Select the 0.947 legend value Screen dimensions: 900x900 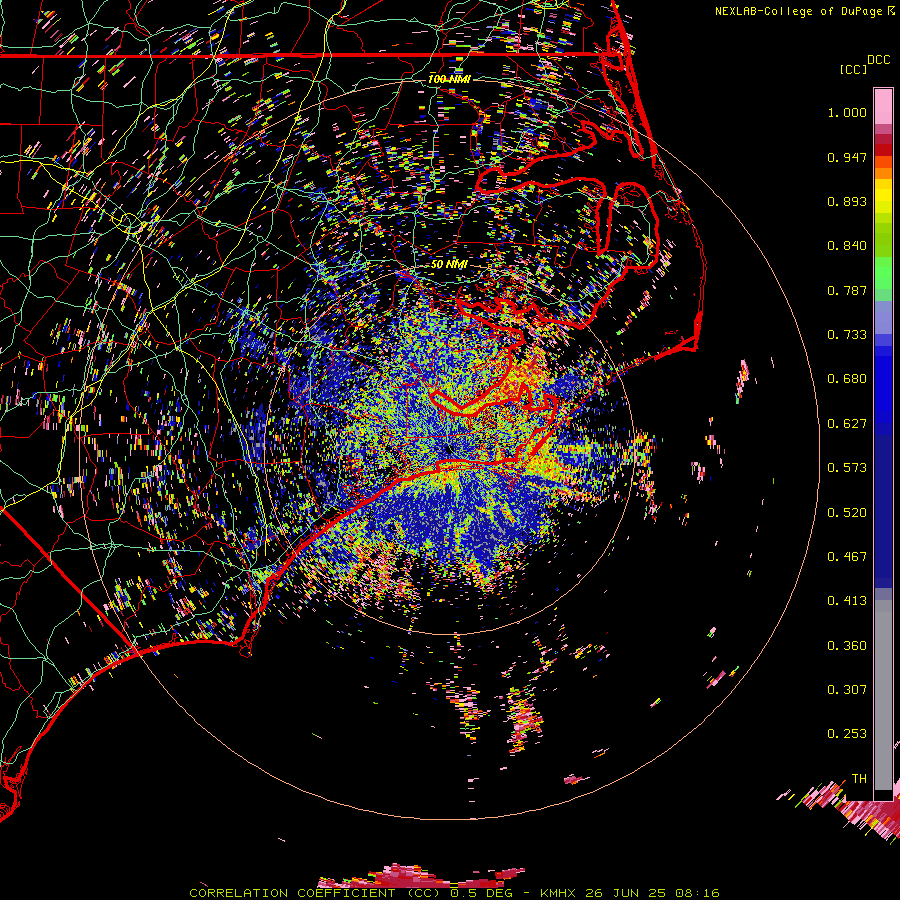click(847, 157)
